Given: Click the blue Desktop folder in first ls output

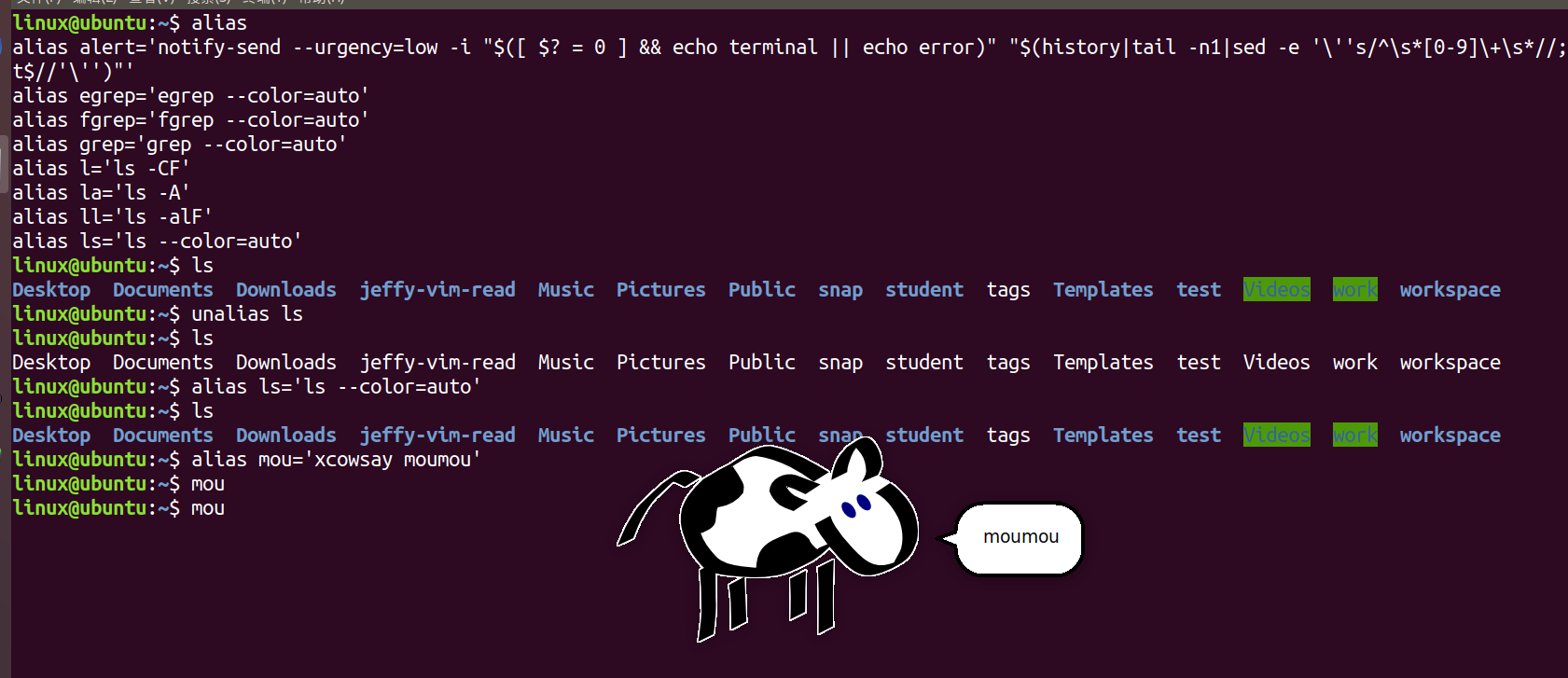Looking at the screenshot, I should (51, 289).
